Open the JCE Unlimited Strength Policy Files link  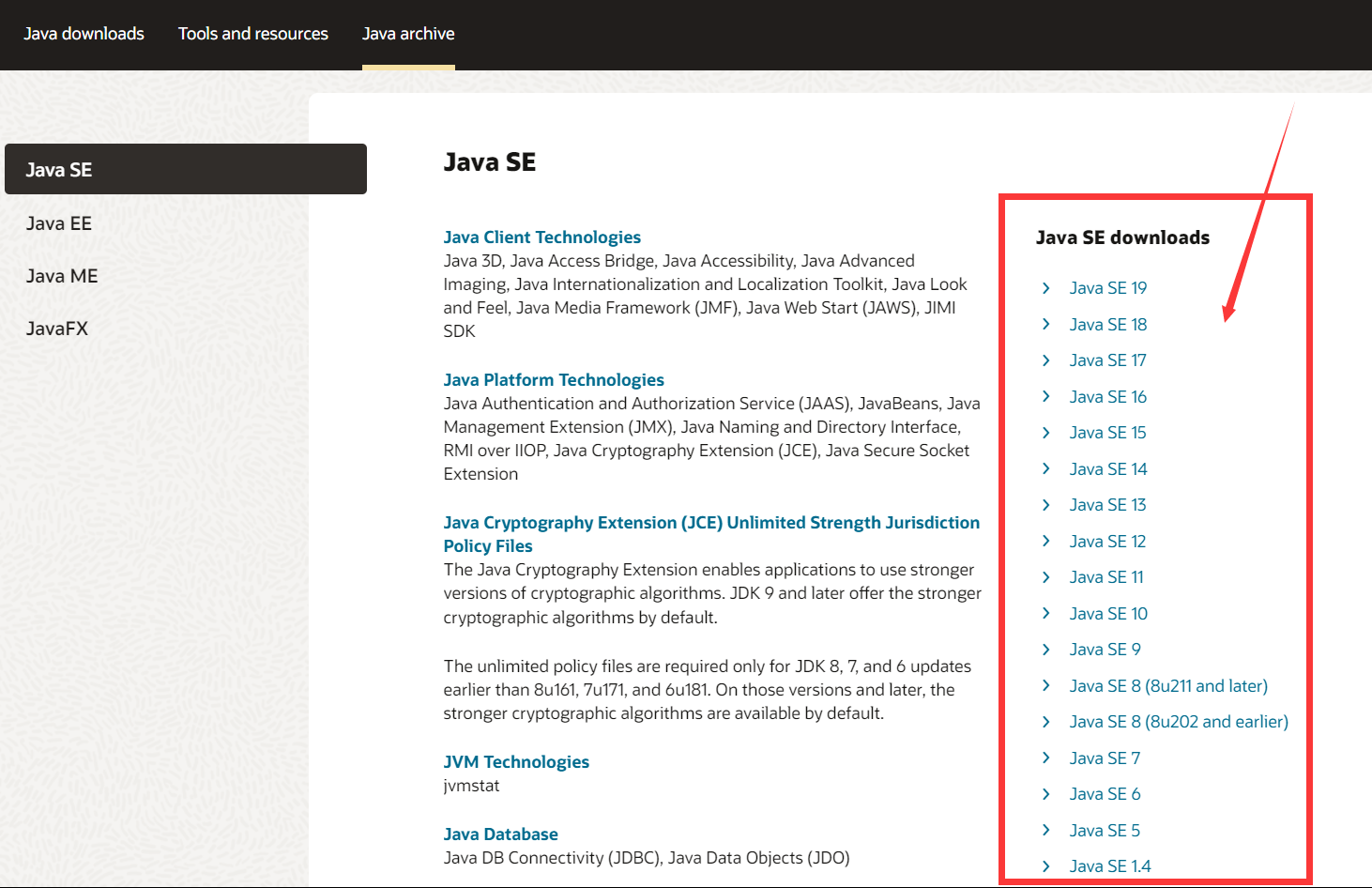tap(711, 534)
